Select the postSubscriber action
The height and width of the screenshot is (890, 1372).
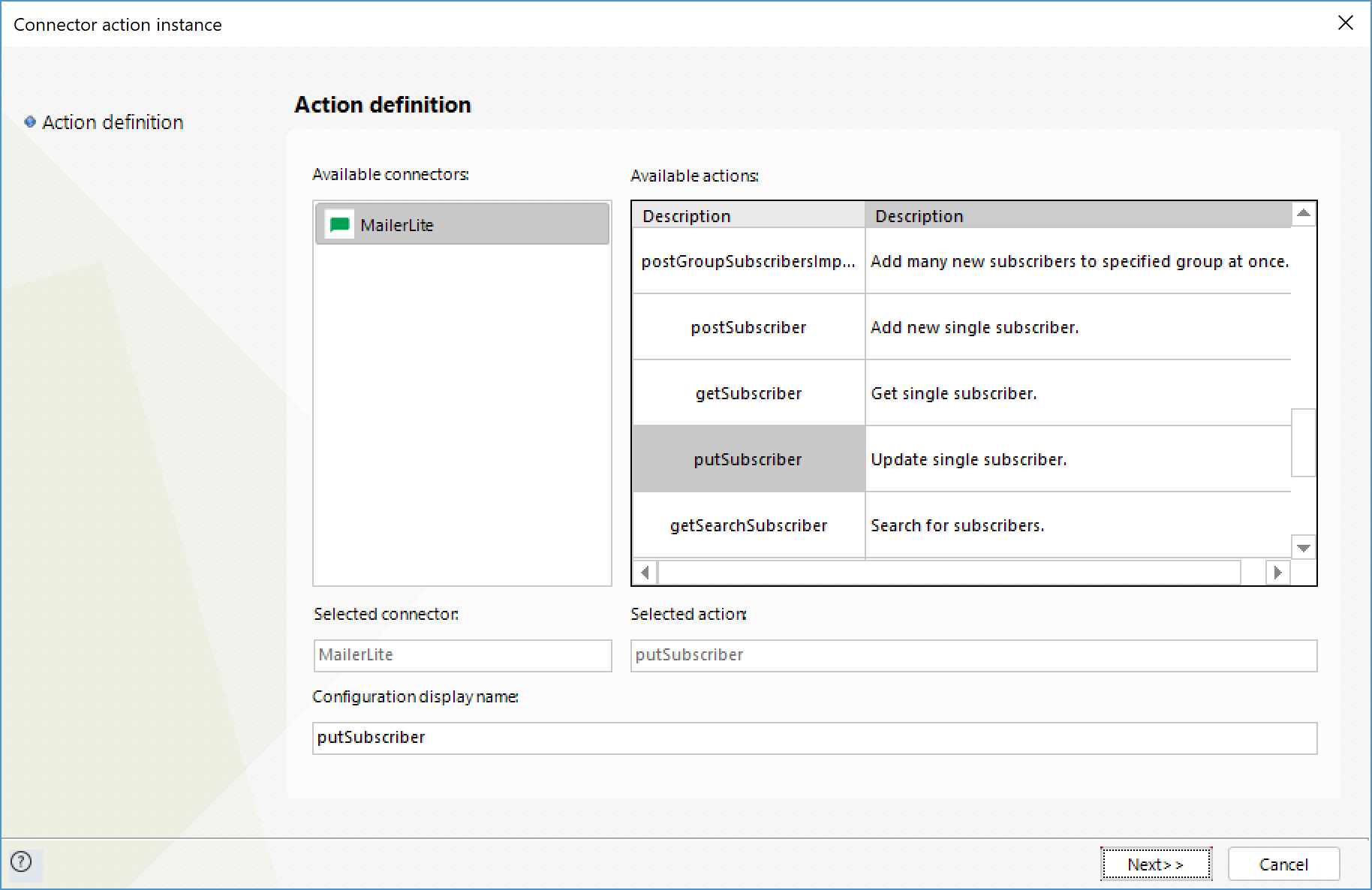tap(748, 327)
